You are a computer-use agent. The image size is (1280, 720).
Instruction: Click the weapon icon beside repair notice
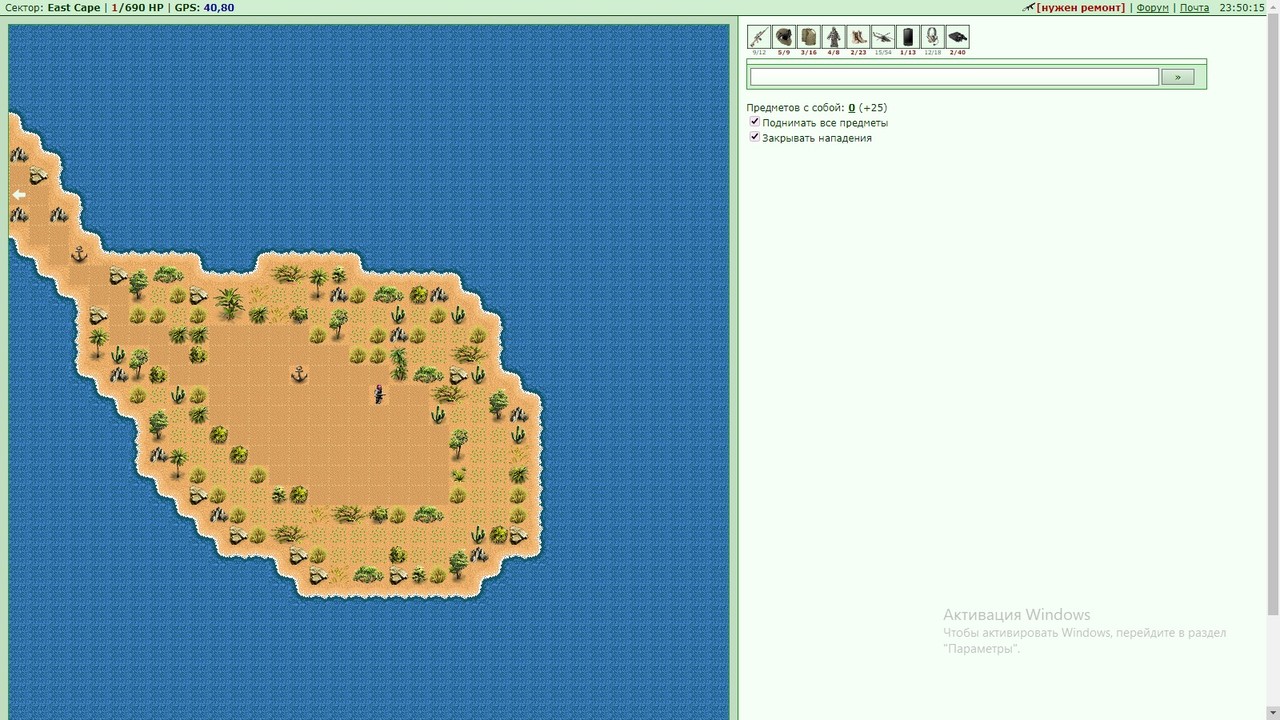coord(1028,8)
